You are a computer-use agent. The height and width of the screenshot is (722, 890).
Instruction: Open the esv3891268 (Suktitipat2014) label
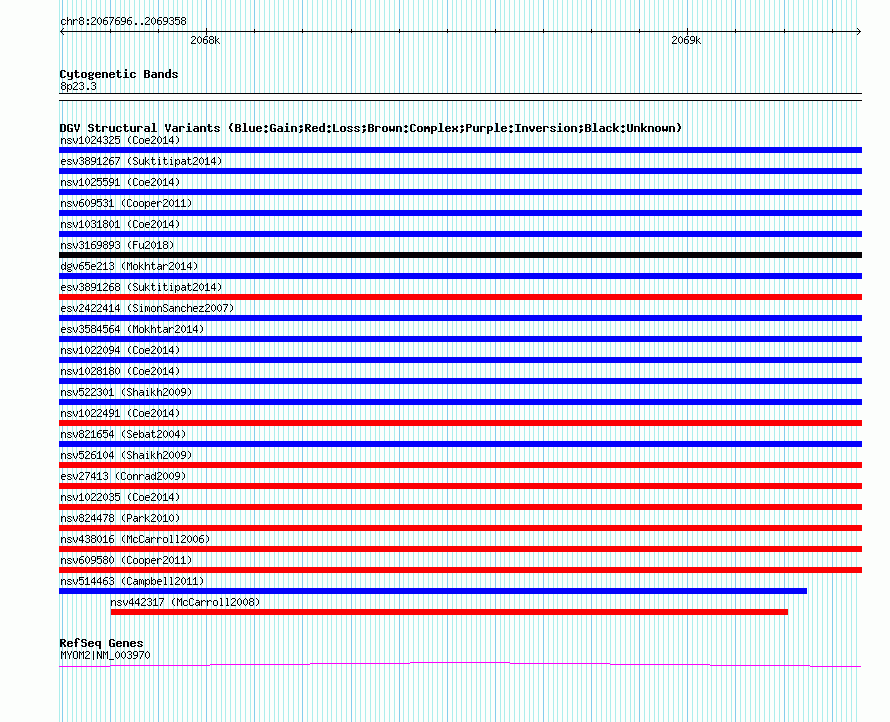[x=141, y=287]
